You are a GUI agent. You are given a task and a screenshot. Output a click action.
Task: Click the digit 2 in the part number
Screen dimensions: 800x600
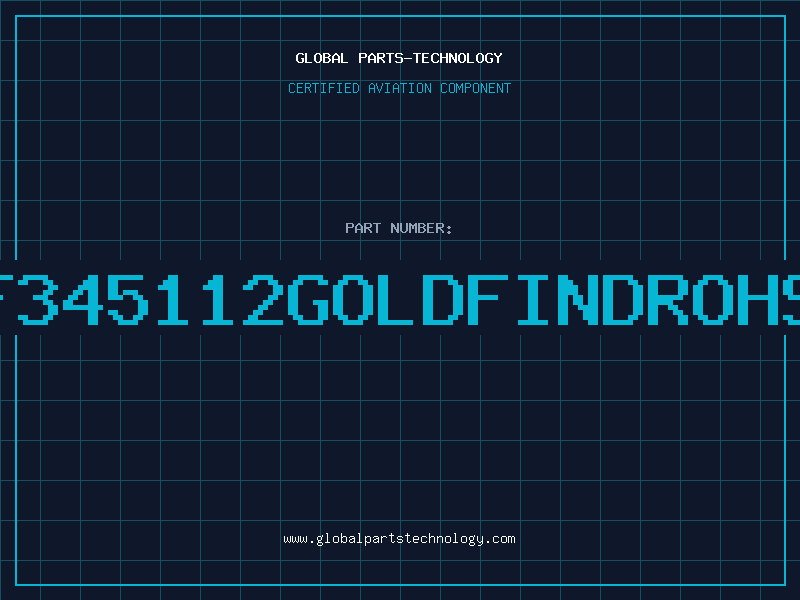click(x=263, y=300)
